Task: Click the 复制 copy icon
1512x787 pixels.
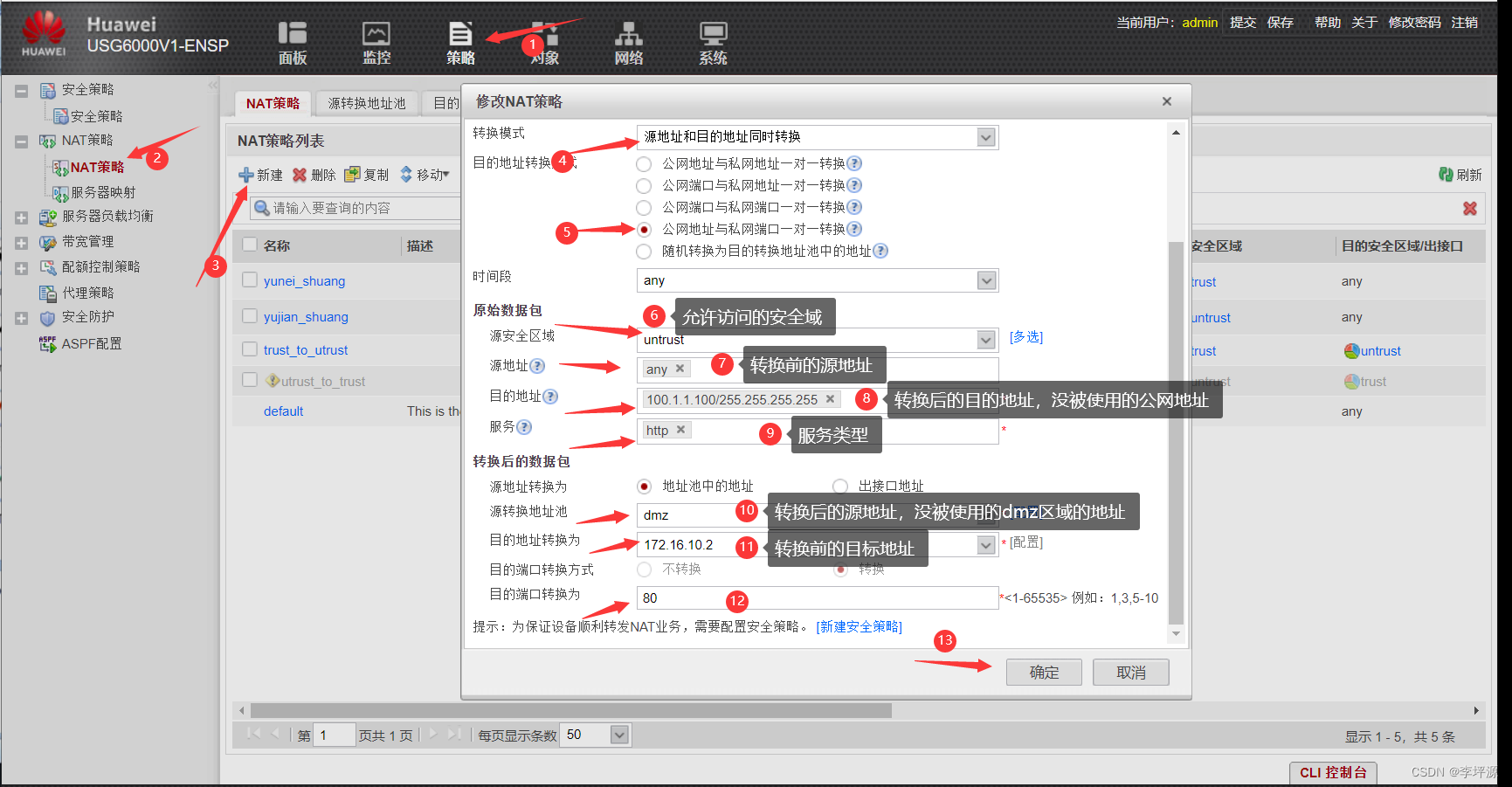Action: [352, 175]
